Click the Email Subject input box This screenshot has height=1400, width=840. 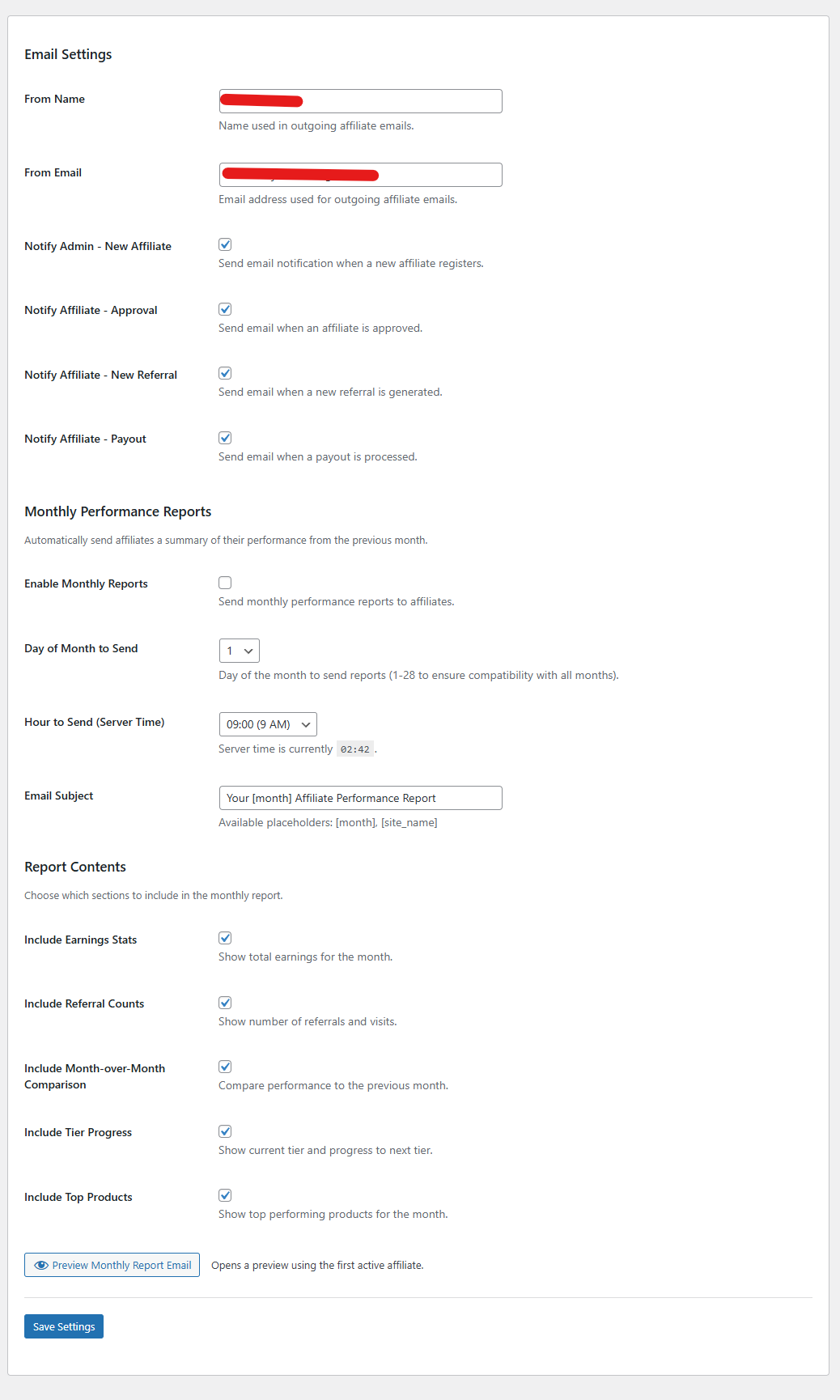tap(359, 797)
